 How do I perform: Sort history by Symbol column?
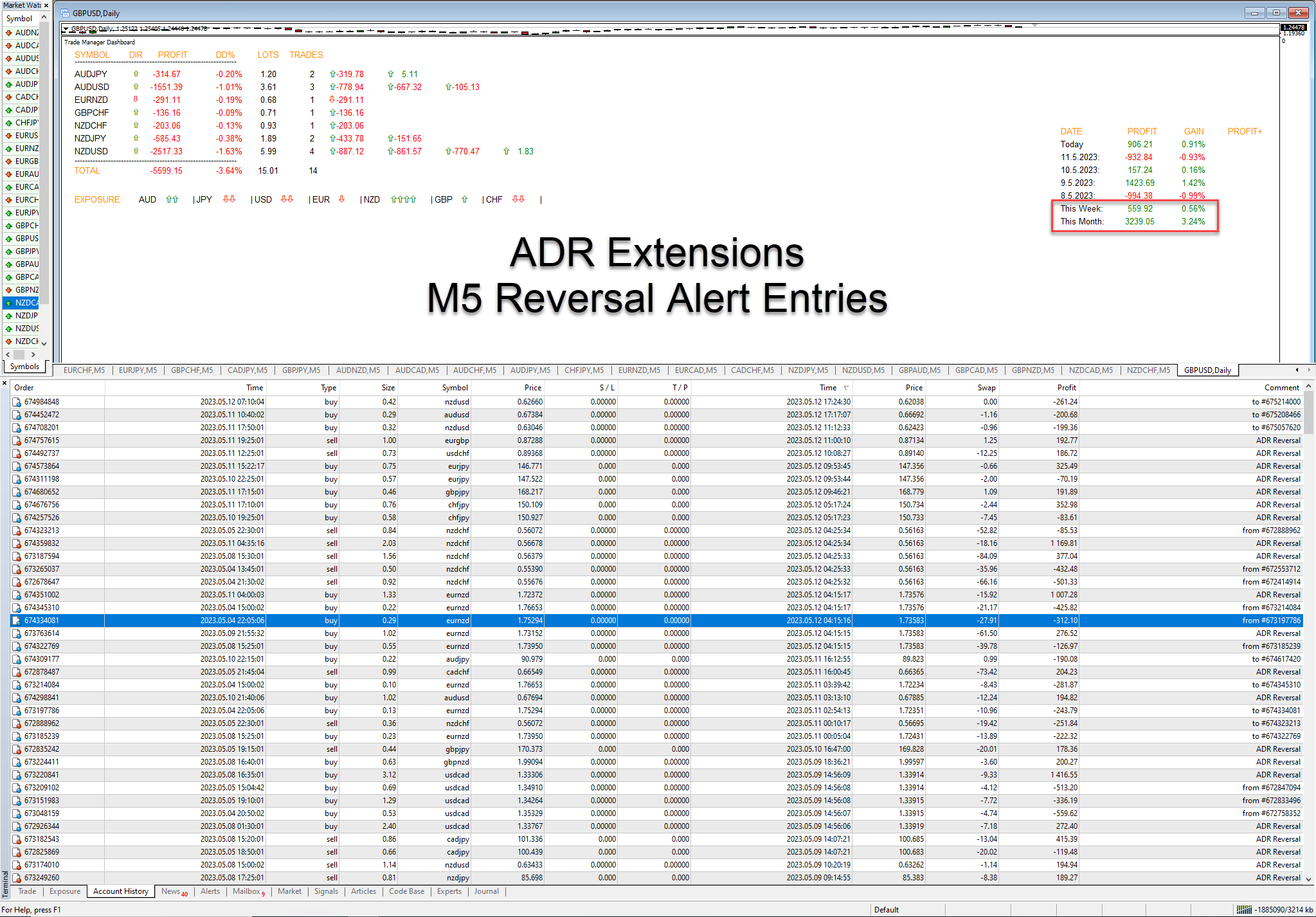(x=436, y=388)
